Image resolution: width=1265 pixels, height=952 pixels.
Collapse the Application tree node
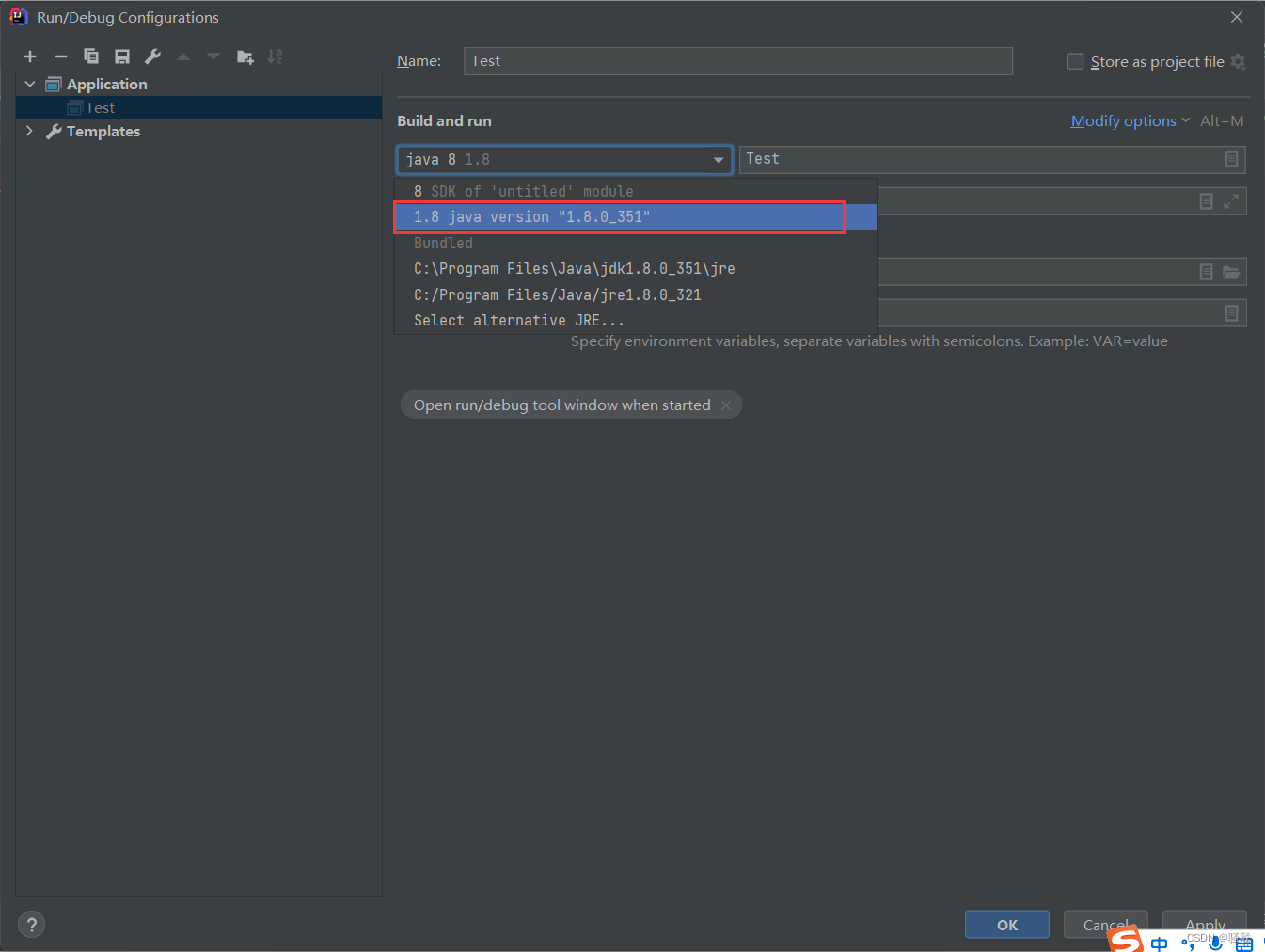[29, 83]
